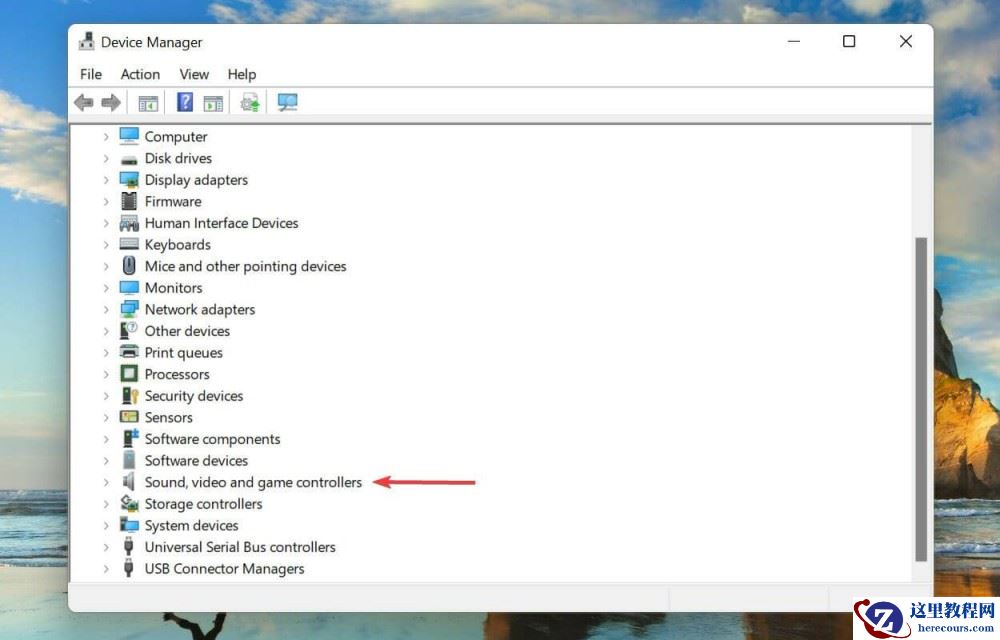Open the Action menu

coord(140,74)
